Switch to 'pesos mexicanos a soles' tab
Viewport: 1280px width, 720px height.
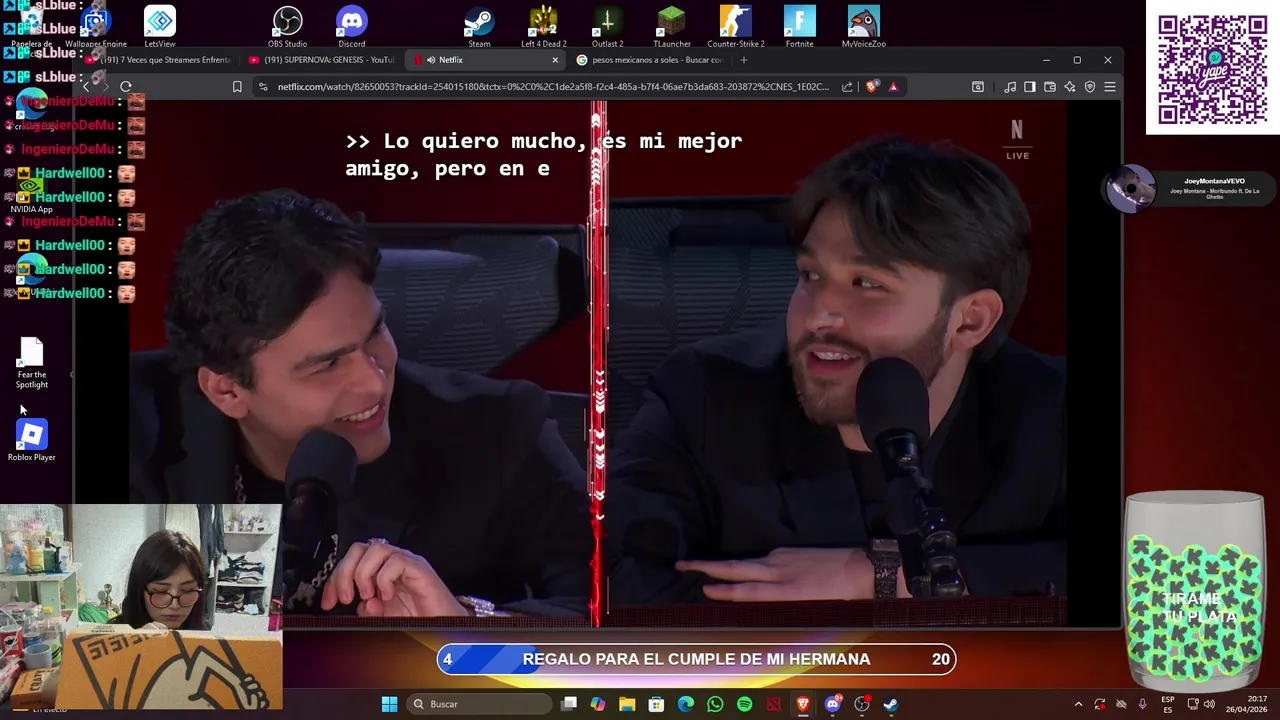tap(650, 60)
